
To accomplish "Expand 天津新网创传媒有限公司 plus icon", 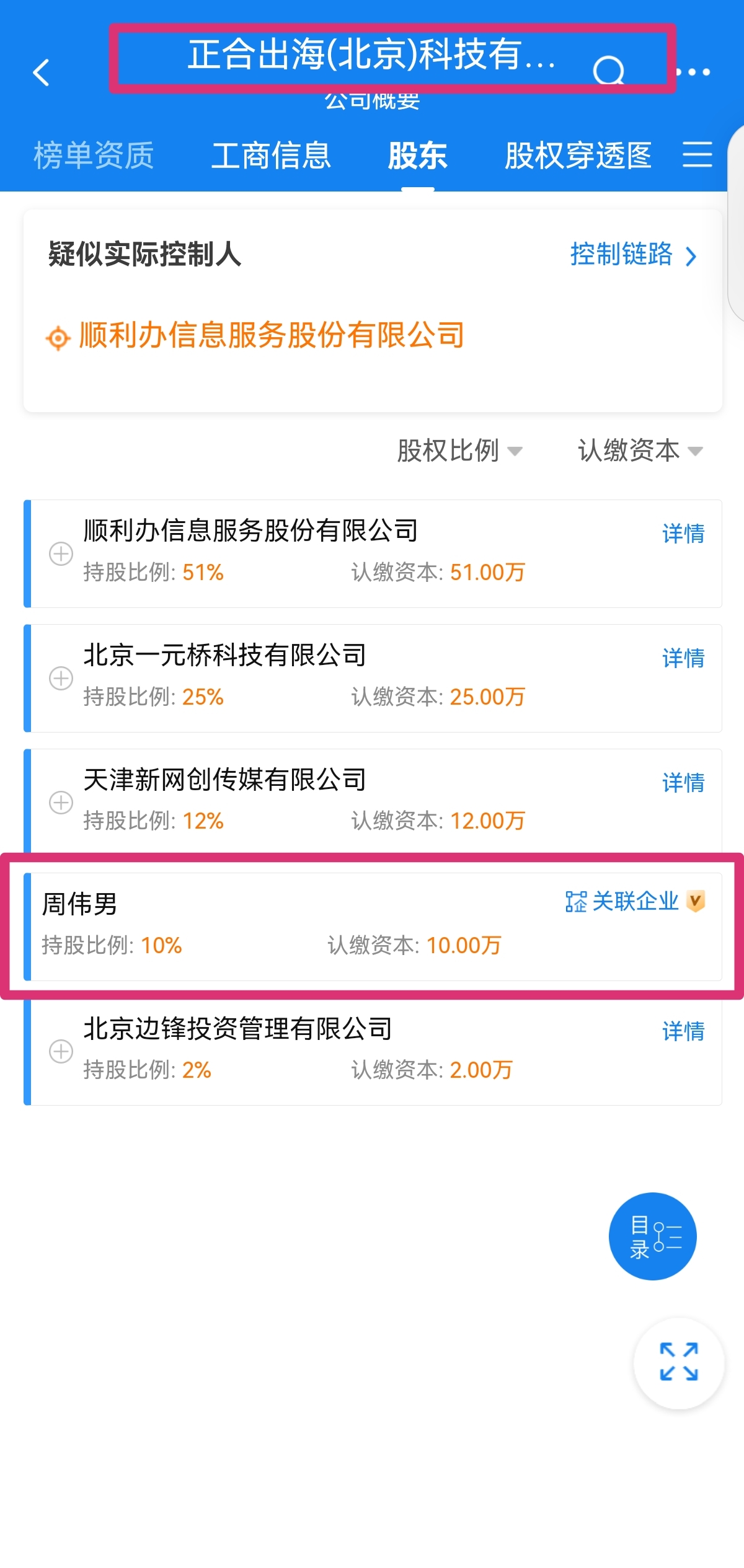I will click(61, 803).
